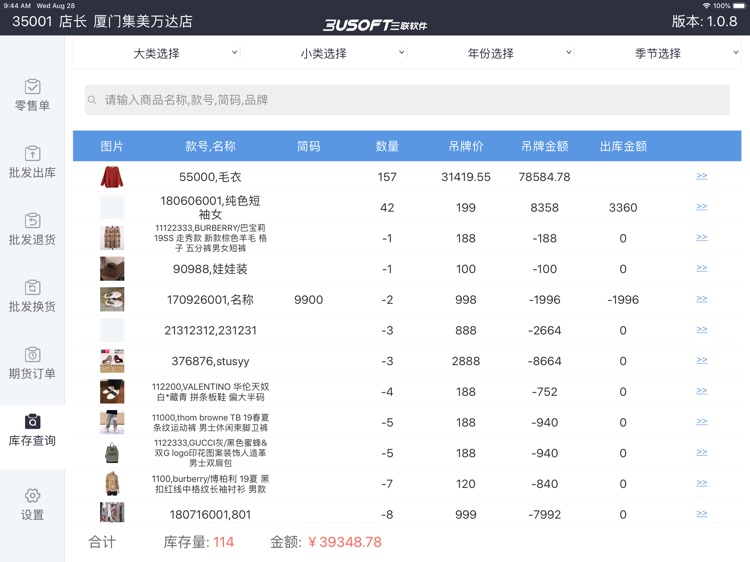The height and width of the screenshot is (562, 750).
Task: Open details arrow for 376876,stusyy
Action: click(x=702, y=360)
